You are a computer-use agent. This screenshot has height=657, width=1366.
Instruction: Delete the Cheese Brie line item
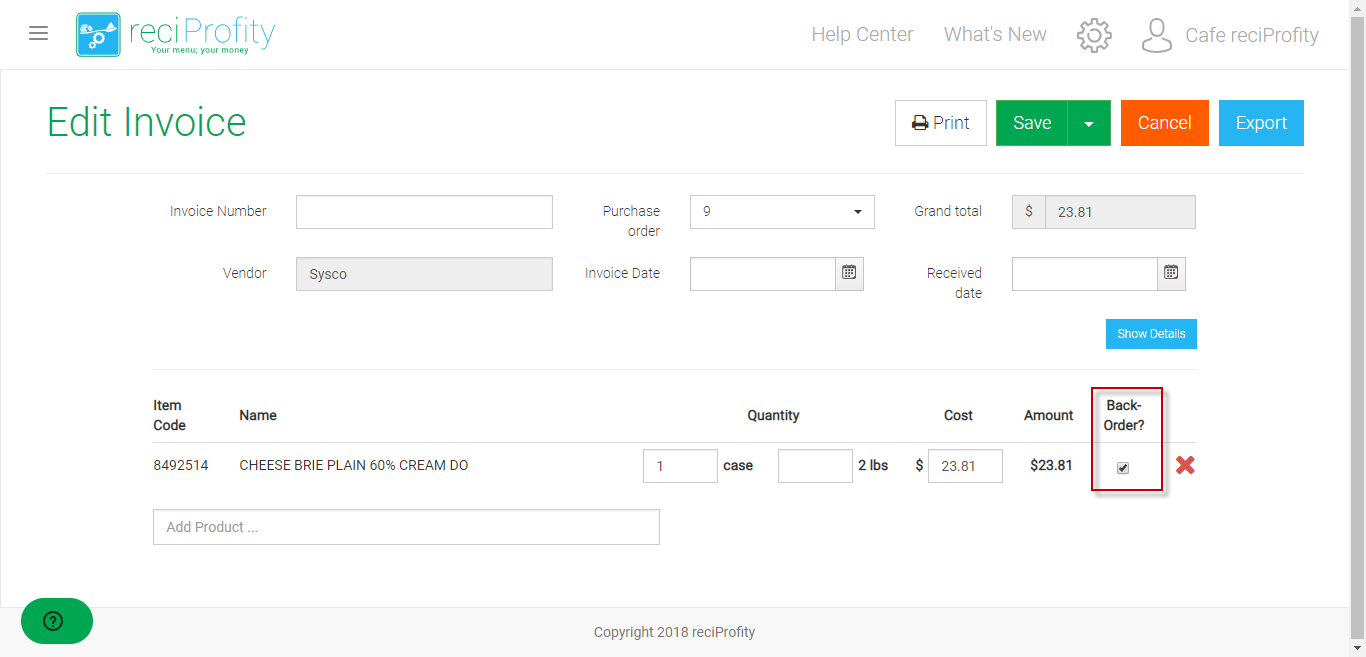(x=1185, y=465)
